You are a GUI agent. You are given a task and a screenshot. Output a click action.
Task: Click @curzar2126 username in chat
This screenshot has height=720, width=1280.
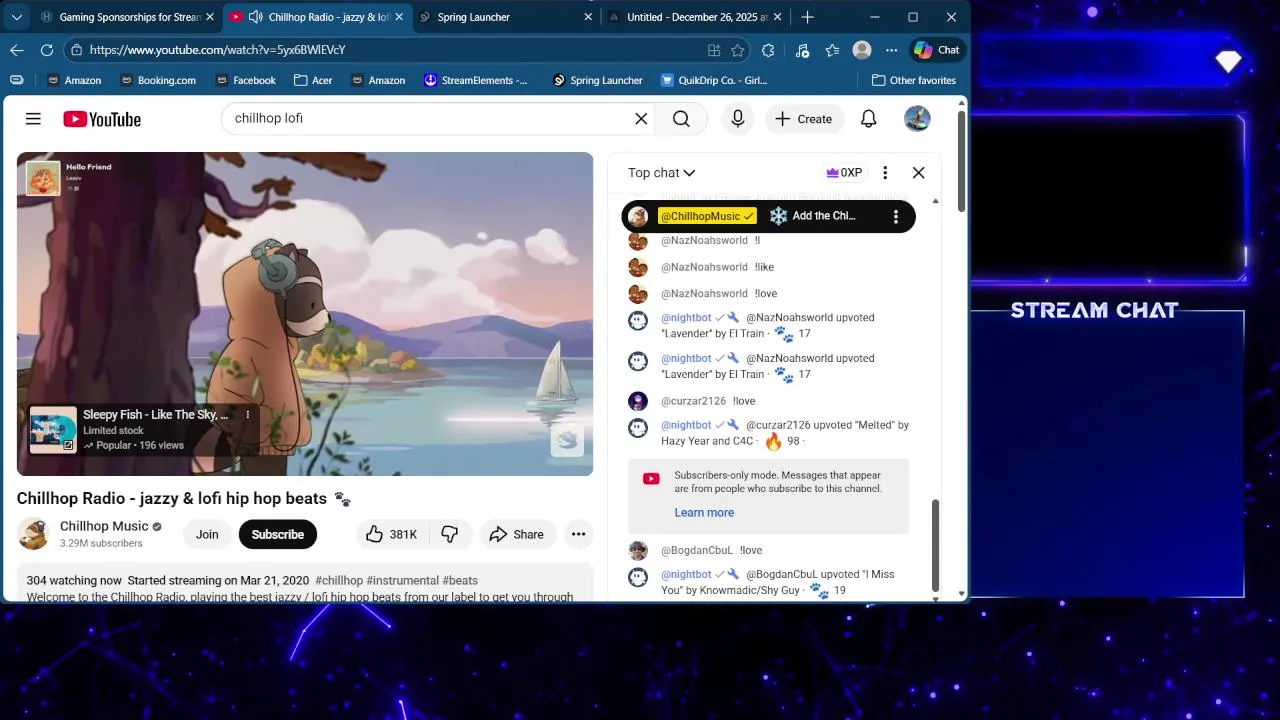(x=693, y=401)
